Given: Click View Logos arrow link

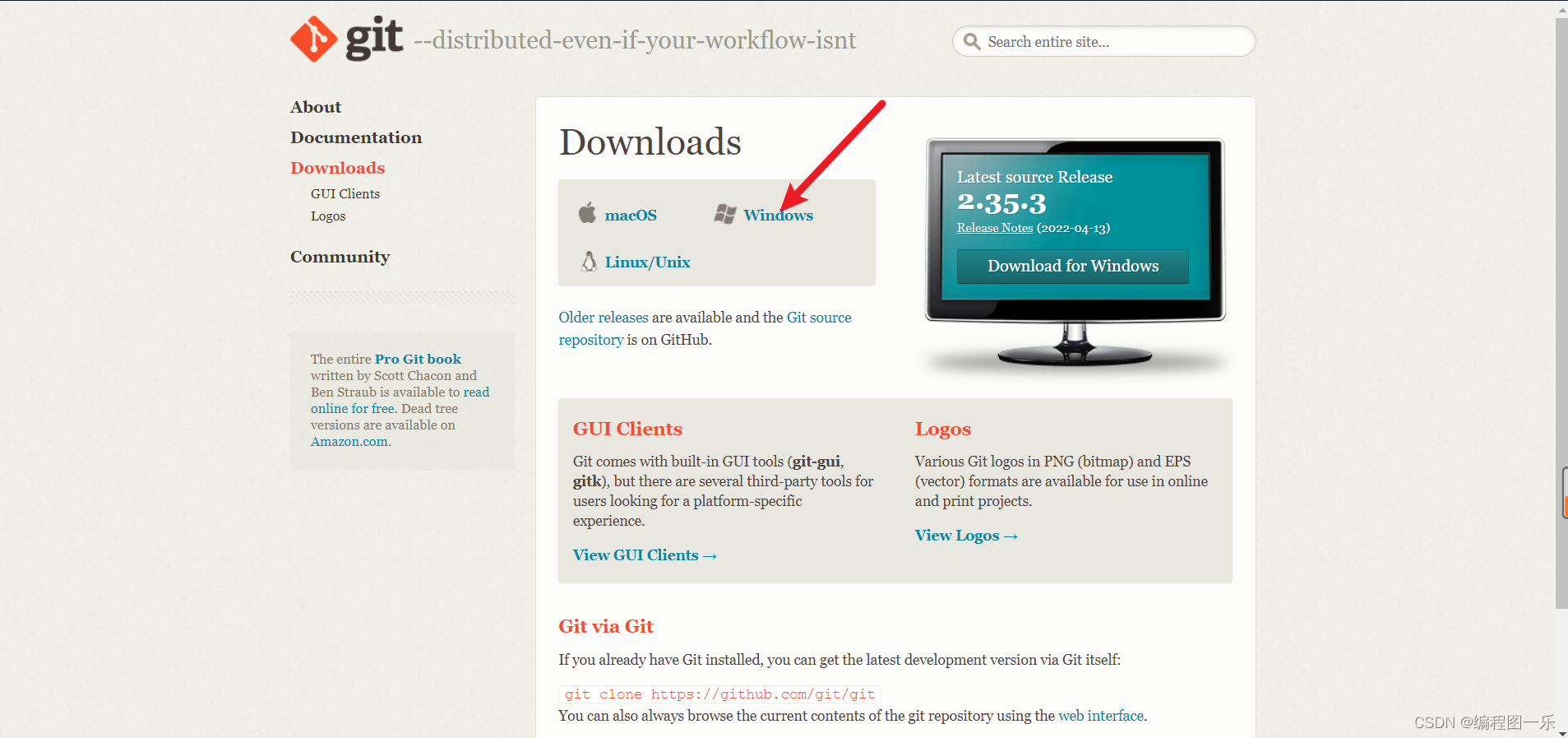Looking at the screenshot, I should [x=966, y=536].
